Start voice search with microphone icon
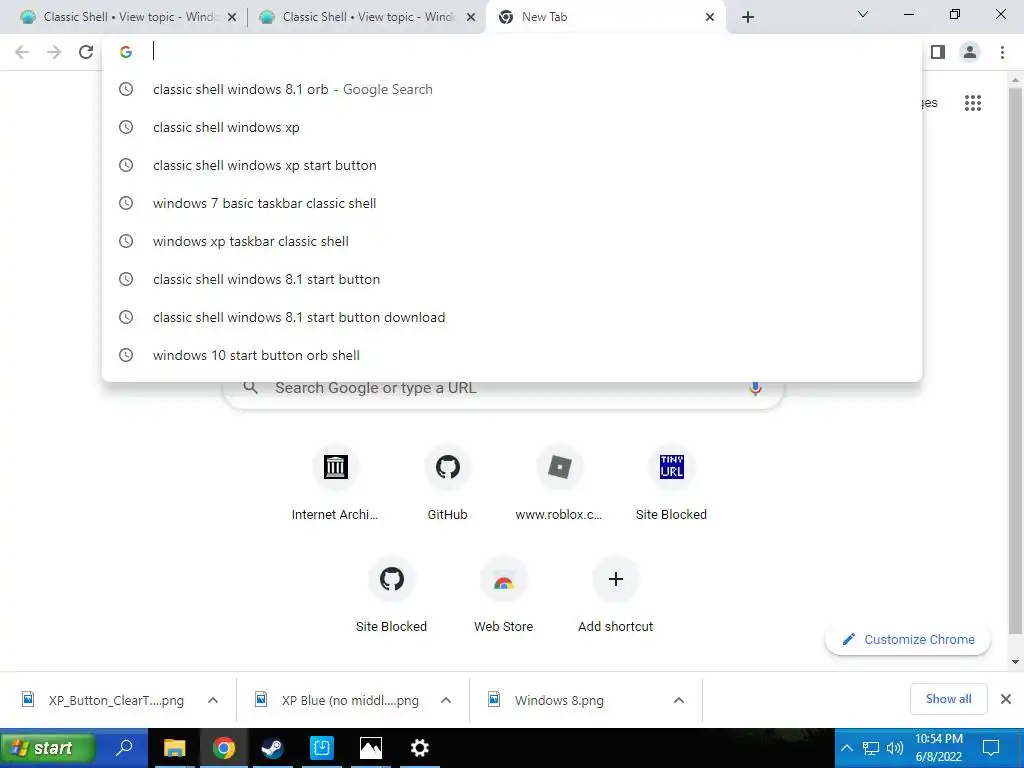The image size is (1024, 768). click(x=755, y=388)
